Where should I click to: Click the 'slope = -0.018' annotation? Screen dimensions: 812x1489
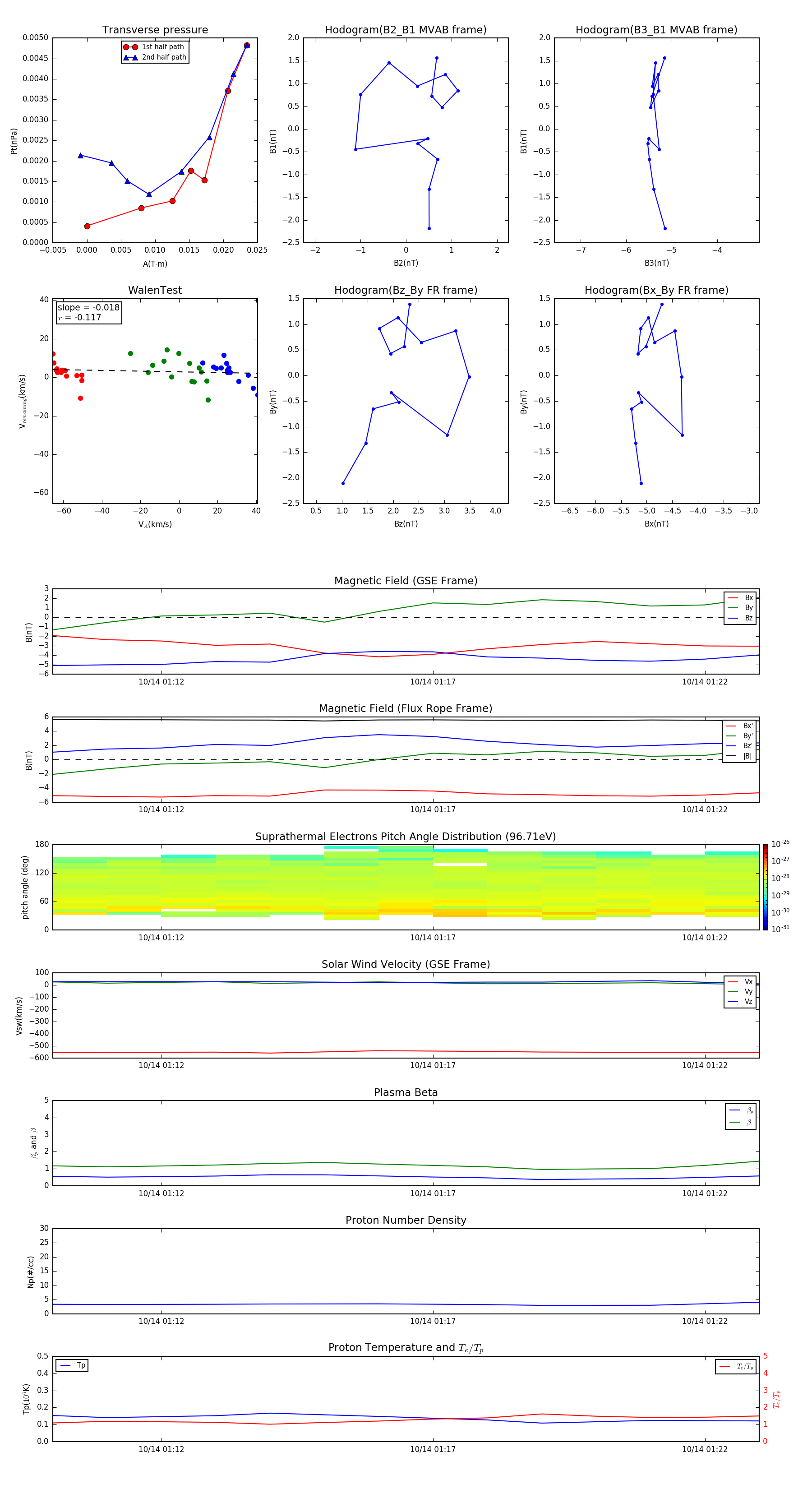[88, 308]
